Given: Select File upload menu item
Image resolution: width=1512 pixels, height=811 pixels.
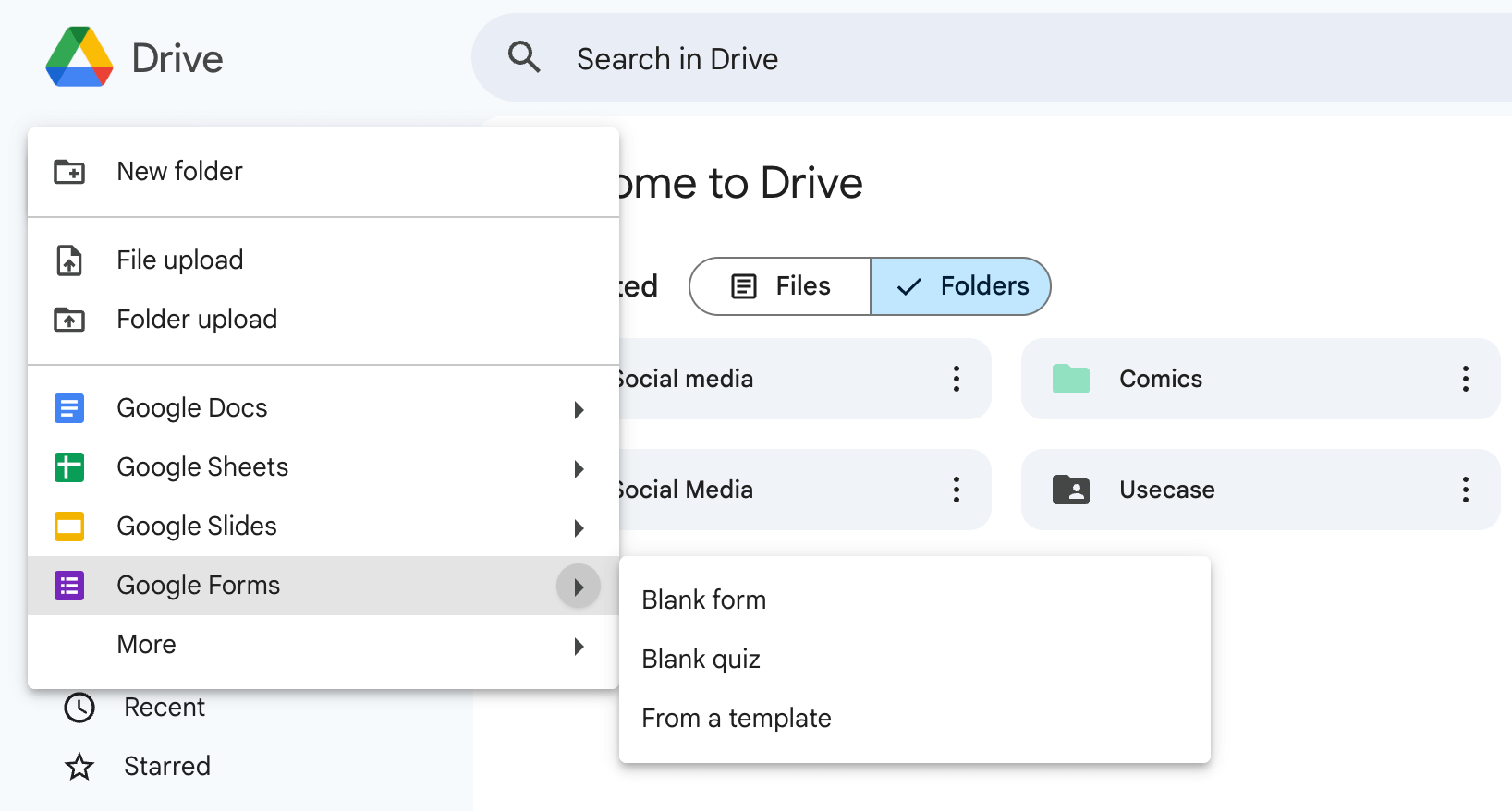Looking at the screenshot, I should 323,260.
